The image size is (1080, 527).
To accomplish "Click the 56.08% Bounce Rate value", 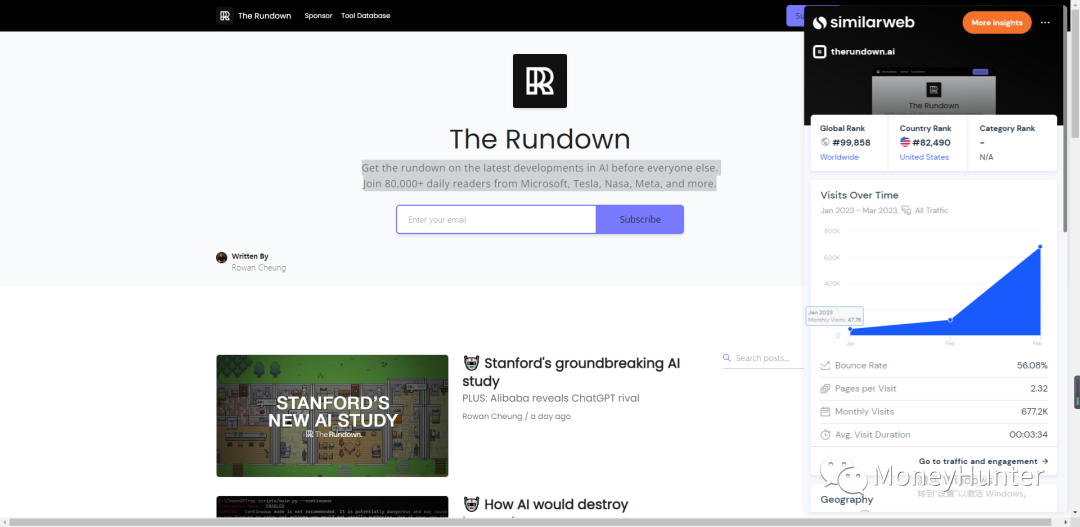I will click(1032, 366).
